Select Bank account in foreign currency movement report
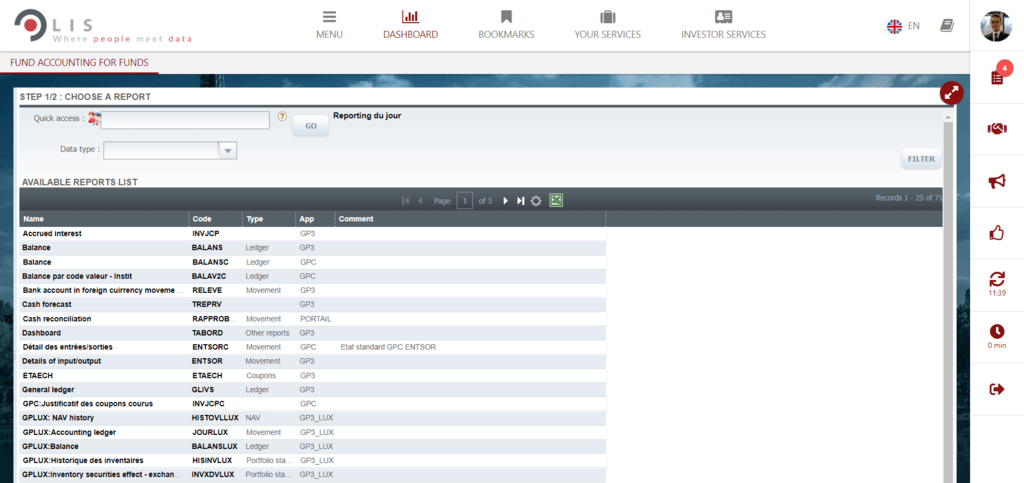 pyautogui.click(x=313, y=290)
